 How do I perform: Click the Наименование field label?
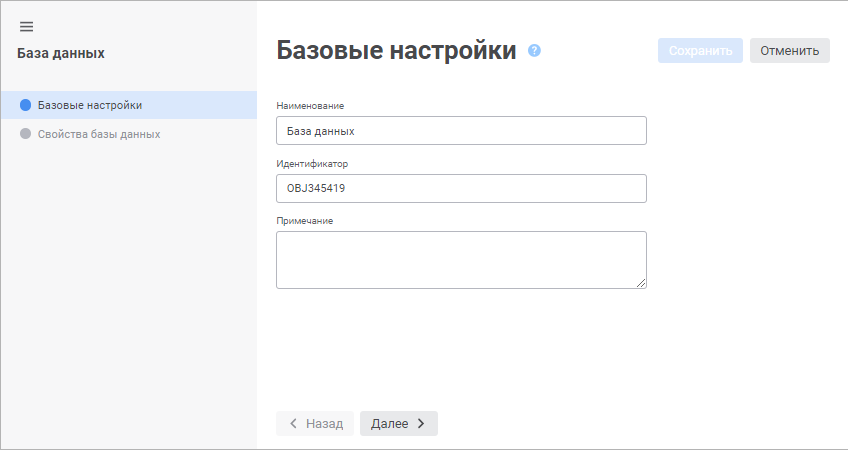click(309, 105)
